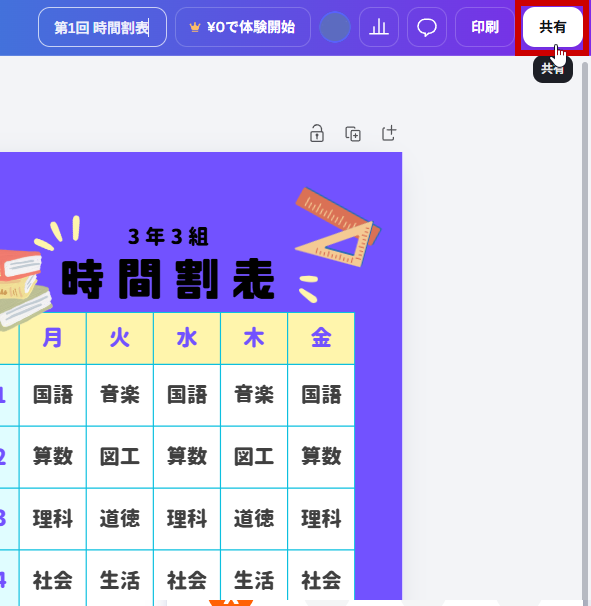Select 理科 cell under 金

(x=321, y=519)
